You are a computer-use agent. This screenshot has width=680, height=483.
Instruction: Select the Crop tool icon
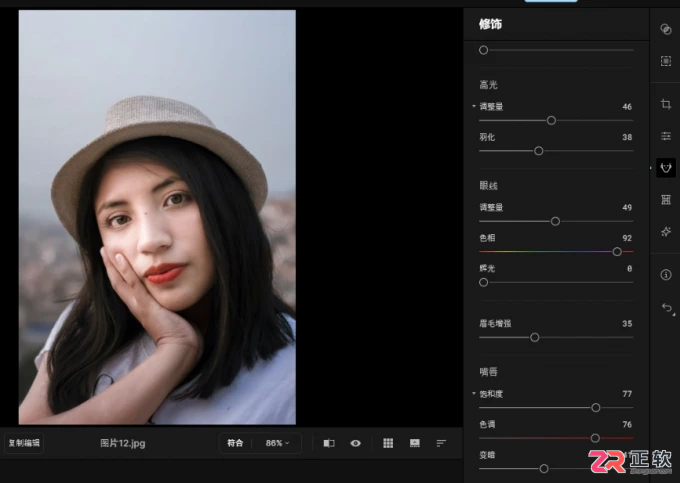click(x=666, y=104)
